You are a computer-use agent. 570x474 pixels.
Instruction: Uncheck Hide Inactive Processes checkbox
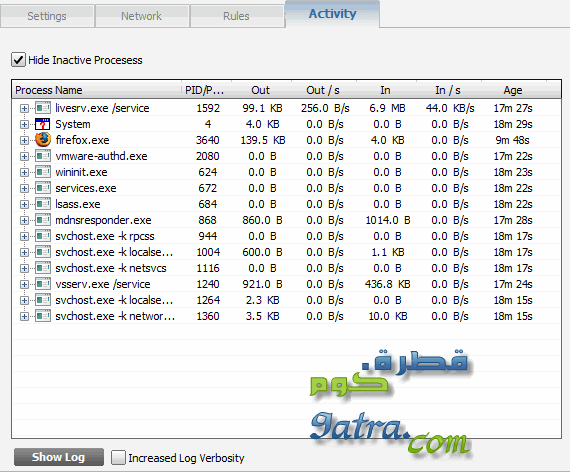click(18, 60)
